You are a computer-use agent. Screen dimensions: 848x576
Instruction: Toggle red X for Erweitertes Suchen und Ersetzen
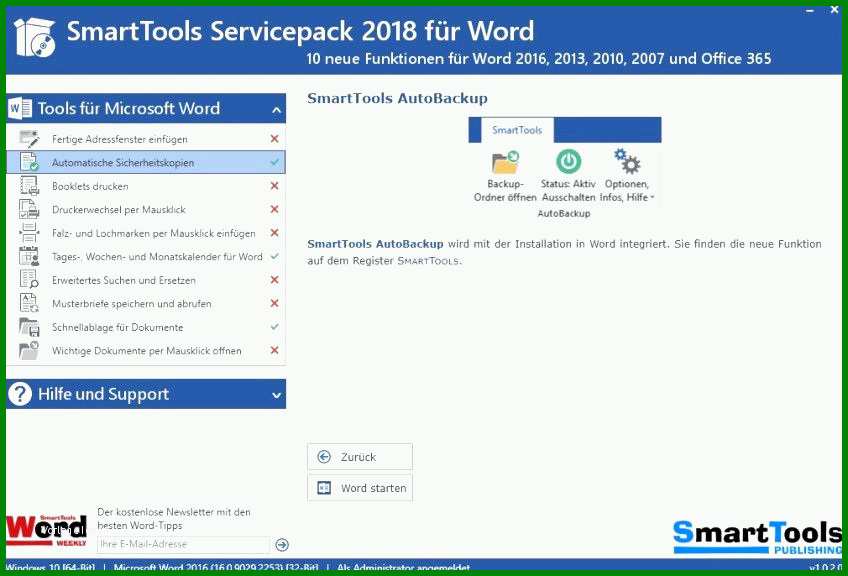274,280
